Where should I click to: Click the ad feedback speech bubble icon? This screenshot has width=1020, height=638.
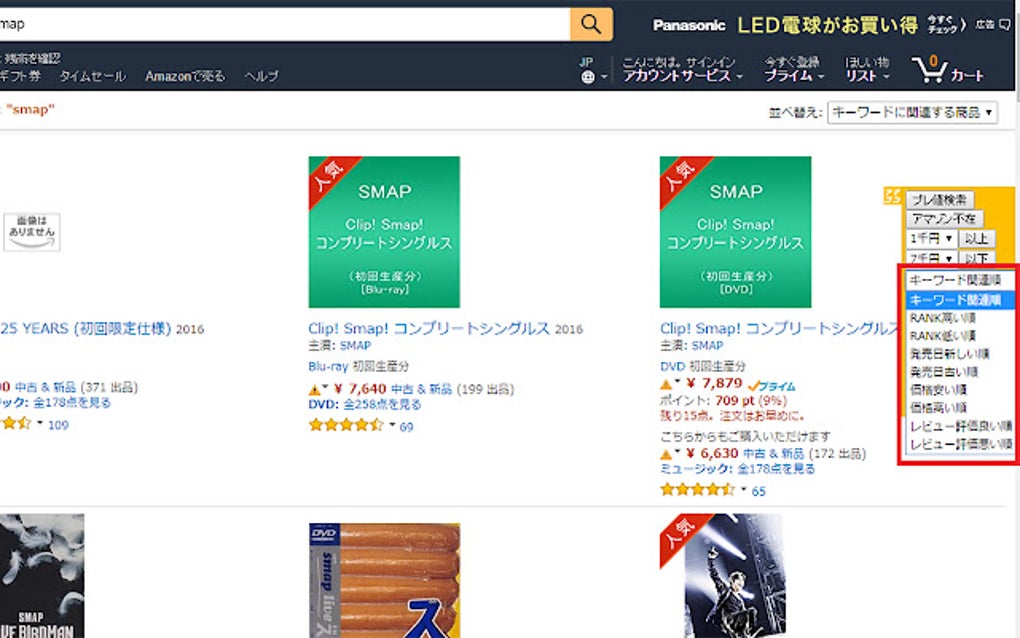pos(1005,24)
